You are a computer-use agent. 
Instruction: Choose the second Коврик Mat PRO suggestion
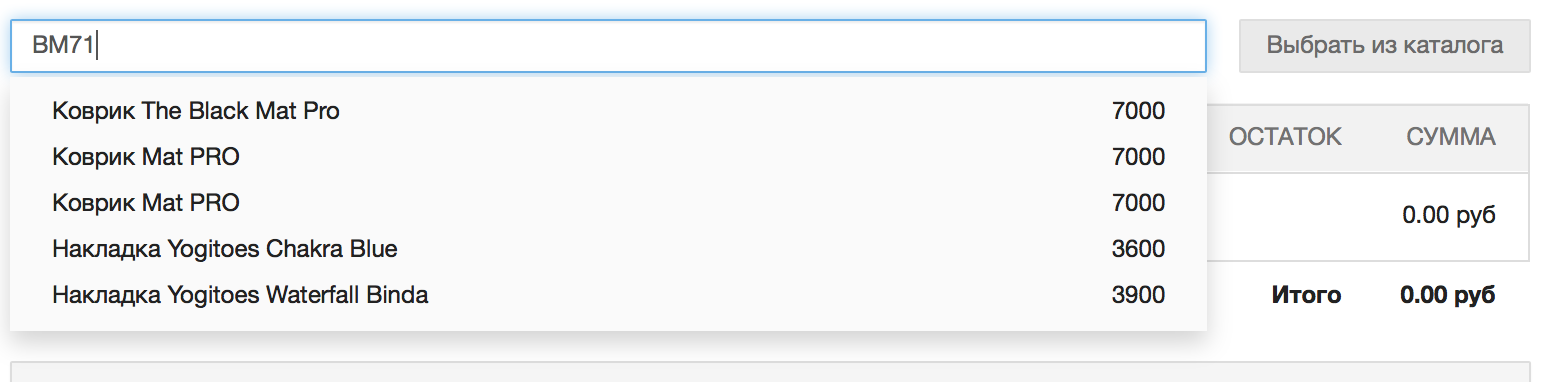(608, 203)
